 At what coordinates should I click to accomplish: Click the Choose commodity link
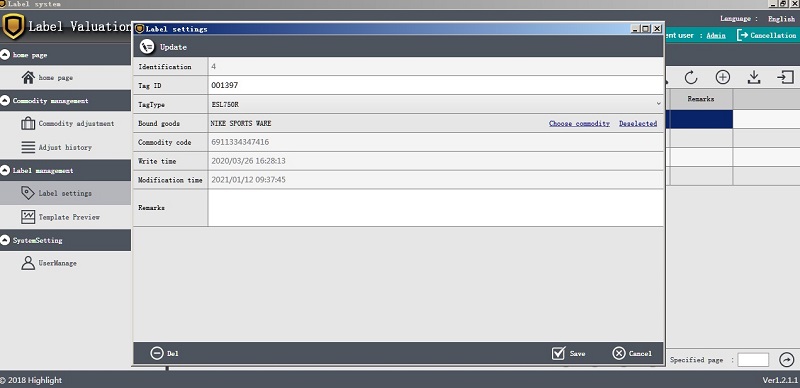point(579,124)
